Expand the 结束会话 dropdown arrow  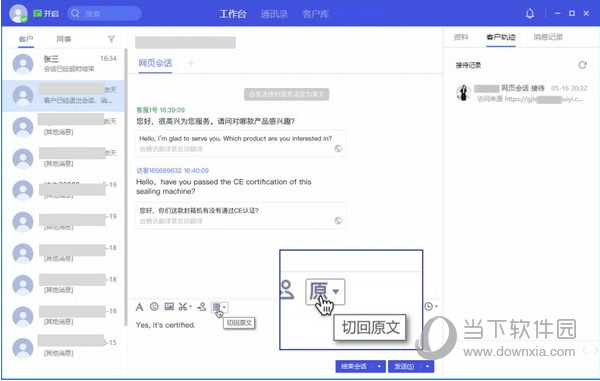coord(379,366)
